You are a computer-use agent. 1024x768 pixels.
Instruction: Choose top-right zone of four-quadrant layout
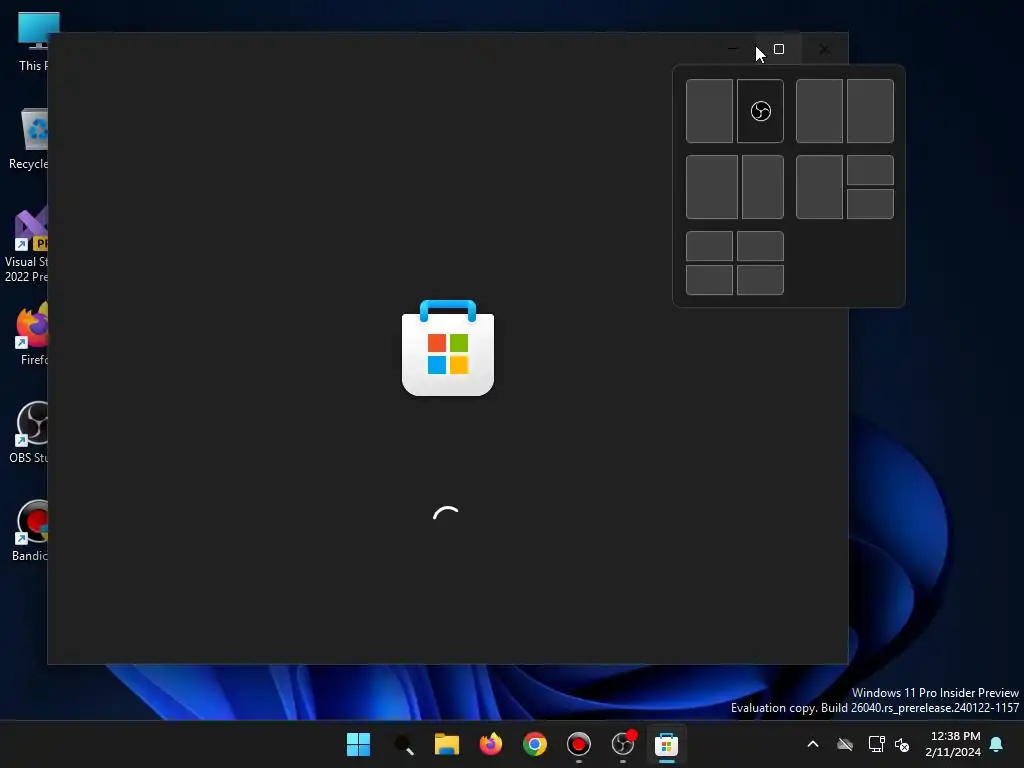coord(760,246)
